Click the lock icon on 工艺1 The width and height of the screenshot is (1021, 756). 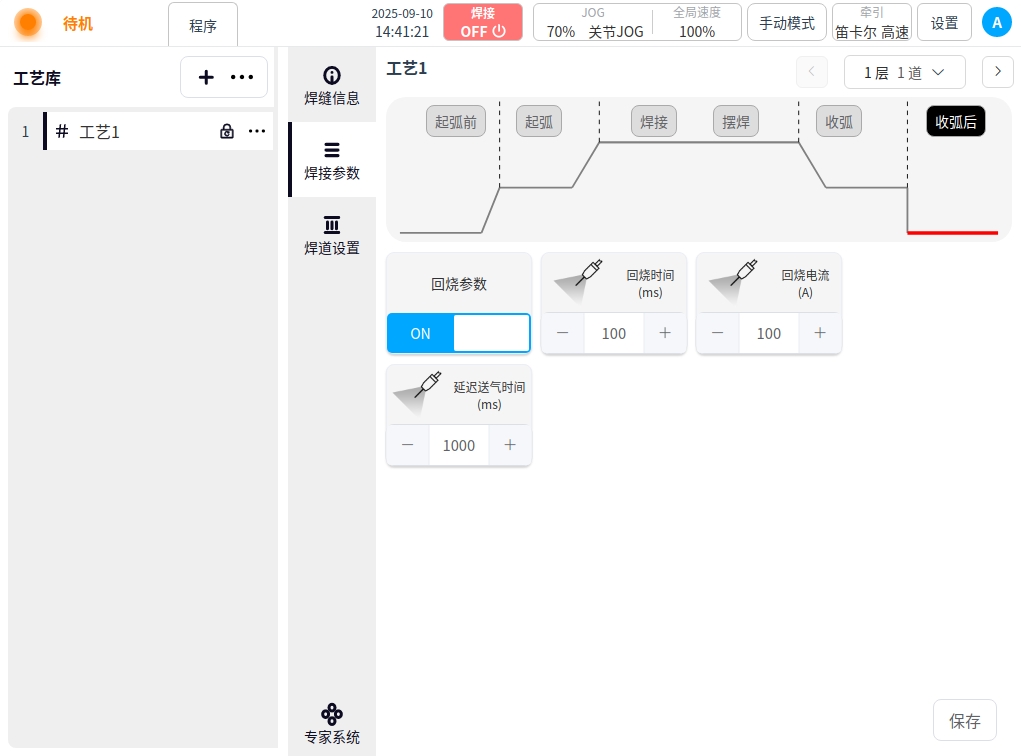[x=227, y=131]
